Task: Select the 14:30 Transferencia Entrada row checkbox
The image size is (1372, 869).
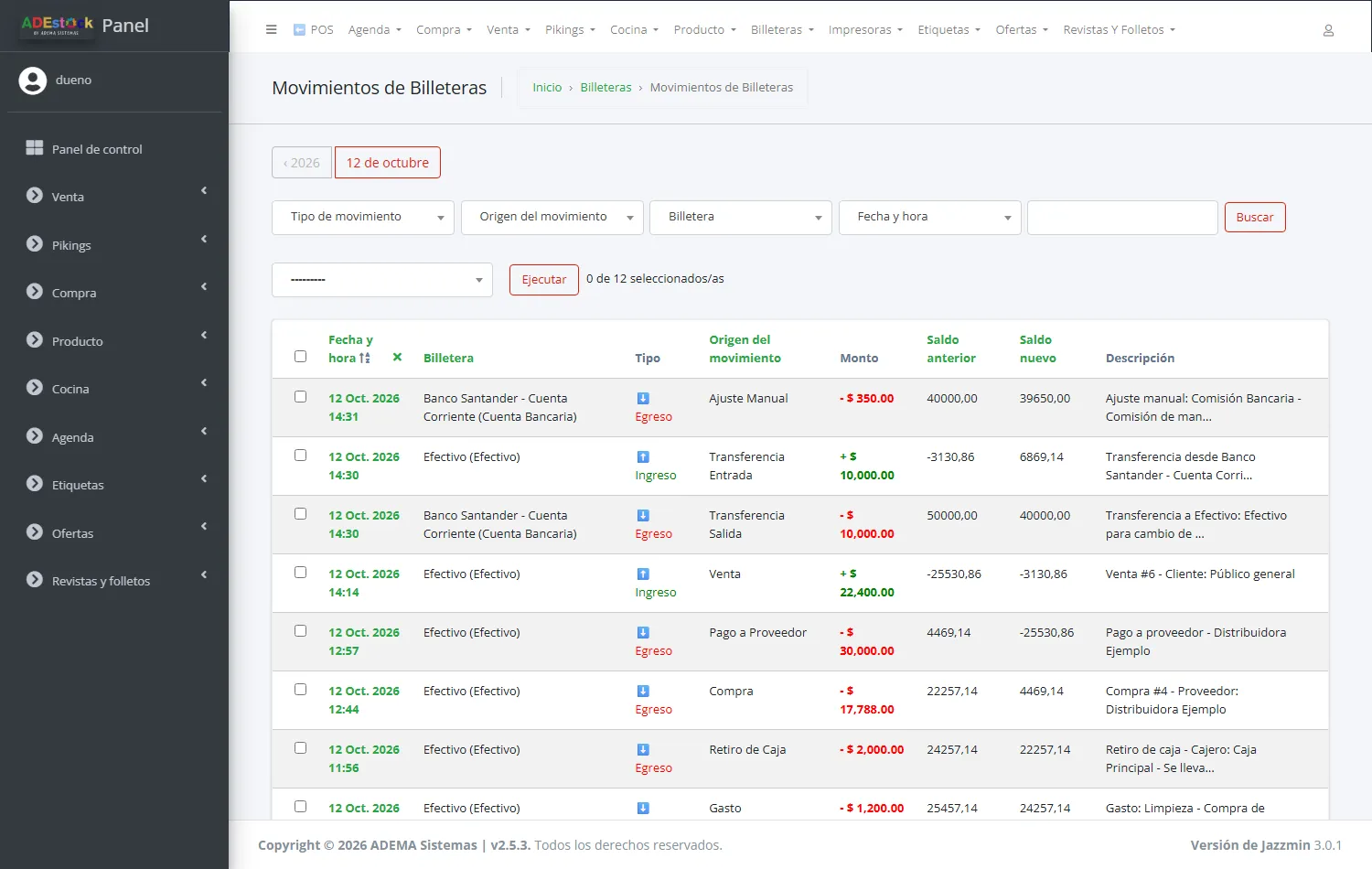Action: 300,456
